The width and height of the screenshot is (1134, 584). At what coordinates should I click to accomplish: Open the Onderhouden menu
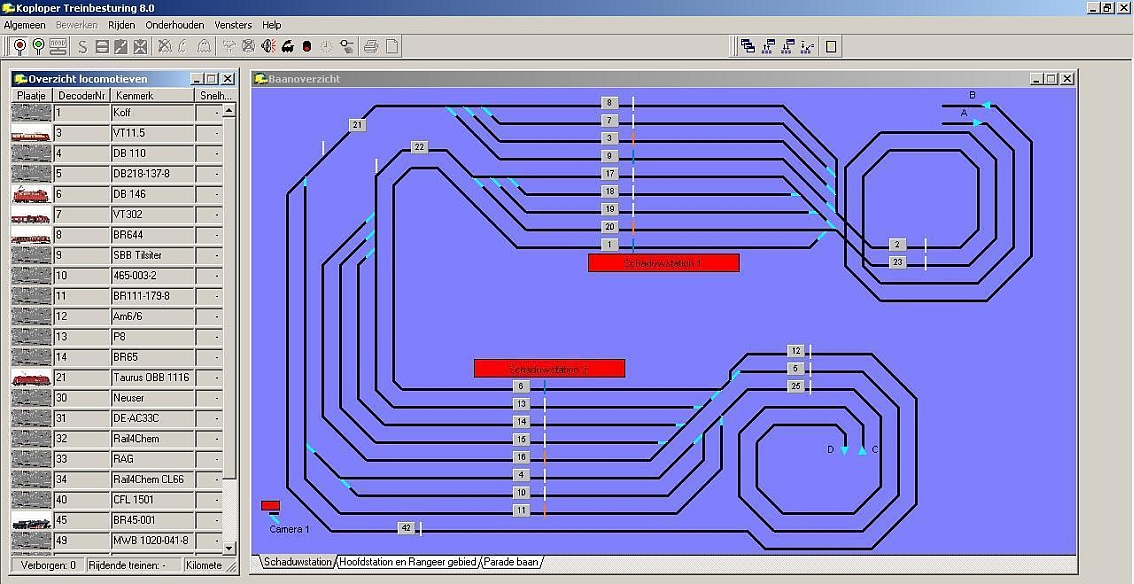coord(175,25)
